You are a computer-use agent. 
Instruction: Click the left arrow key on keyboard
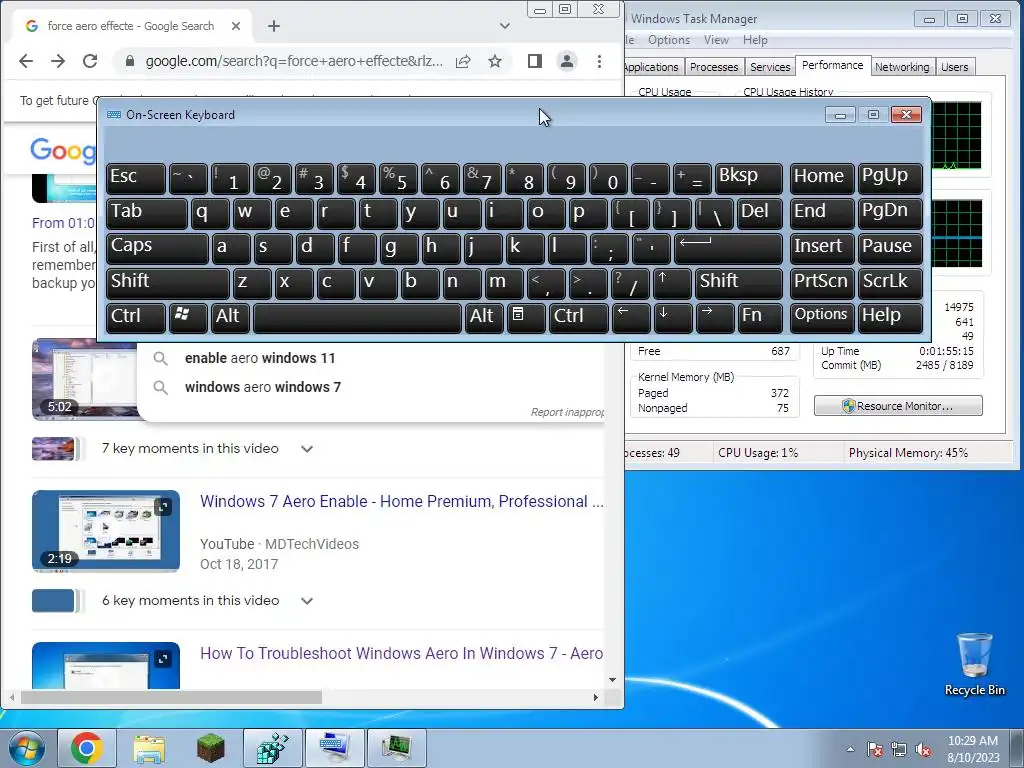(x=630, y=317)
